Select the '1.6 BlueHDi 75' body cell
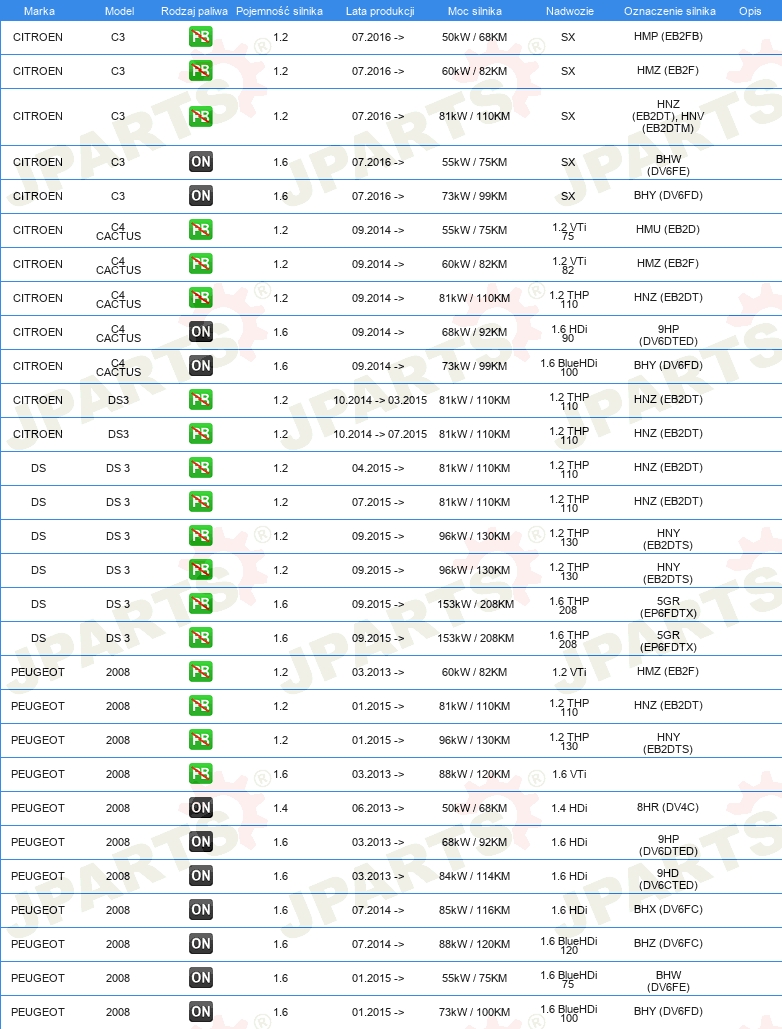Screen dimensions: 782x1029 click(x=569, y=979)
